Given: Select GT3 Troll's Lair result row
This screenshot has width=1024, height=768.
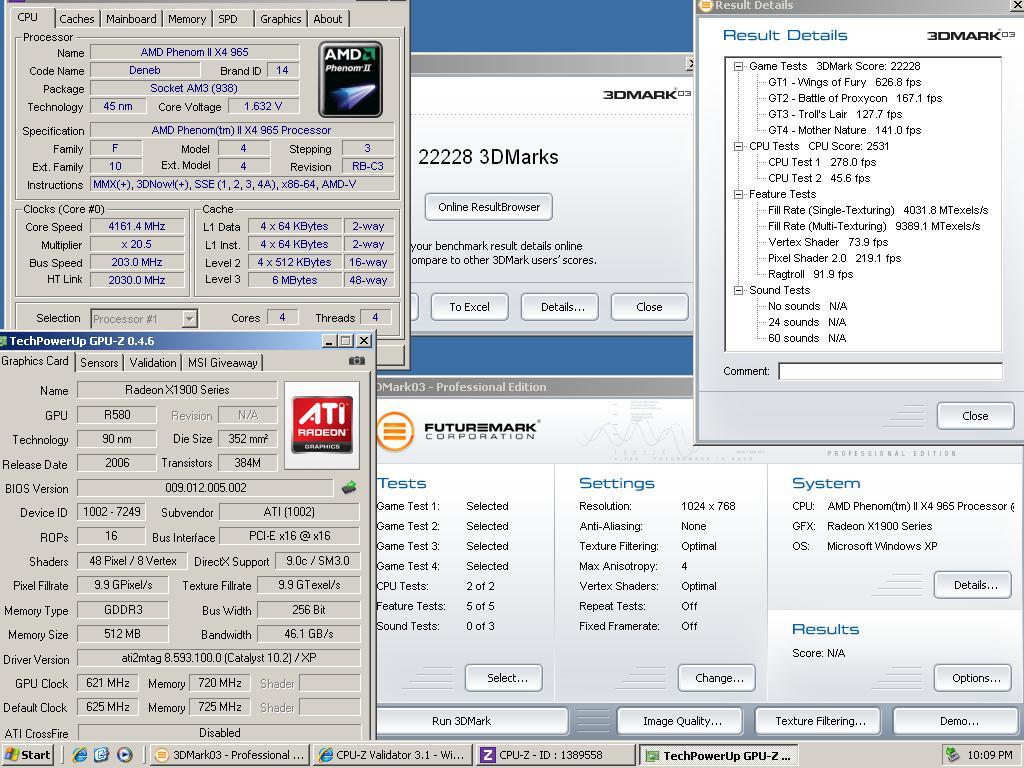Looking at the screenshot, I should pos(835,114).
